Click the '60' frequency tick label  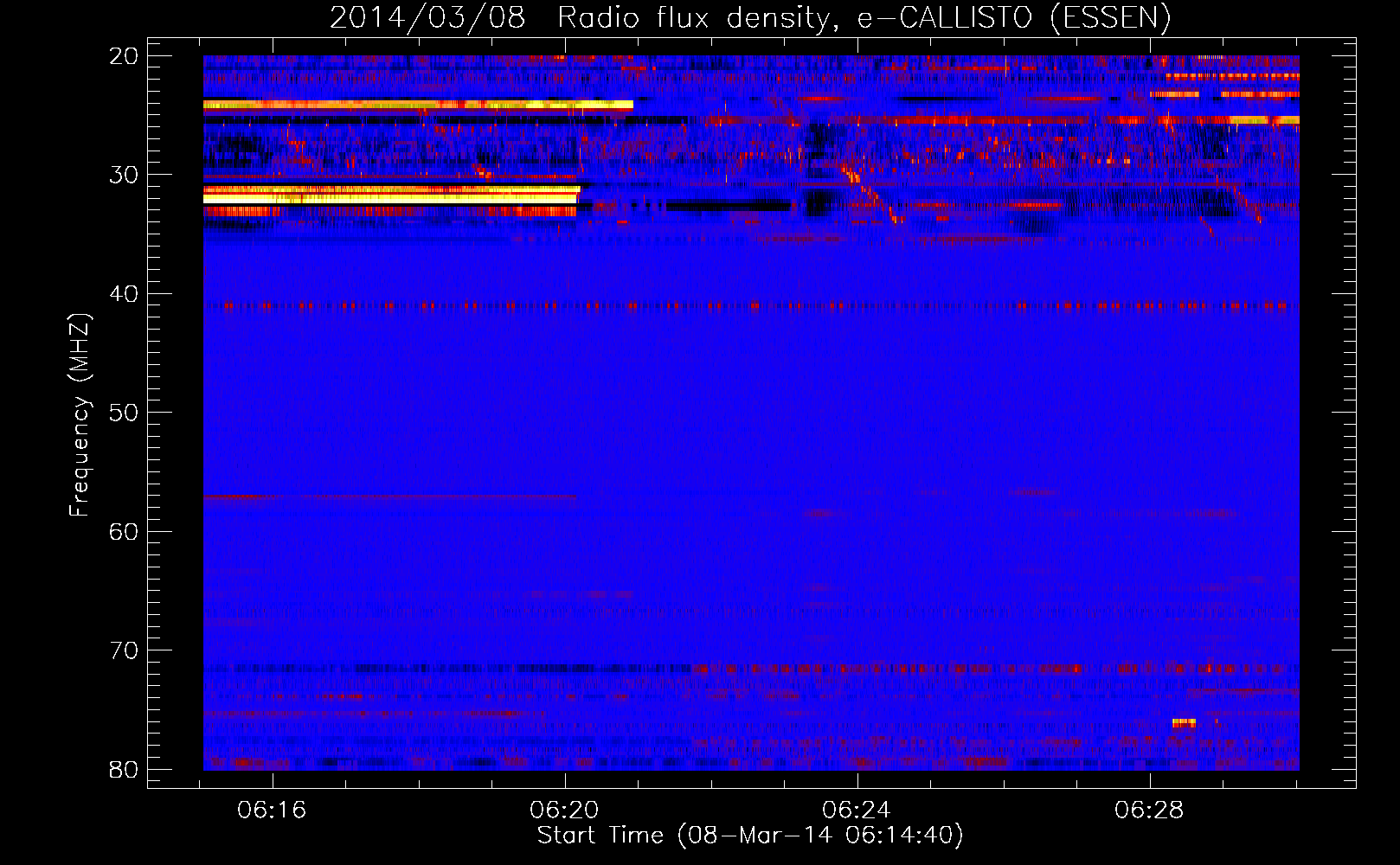(x=124, y=532)
